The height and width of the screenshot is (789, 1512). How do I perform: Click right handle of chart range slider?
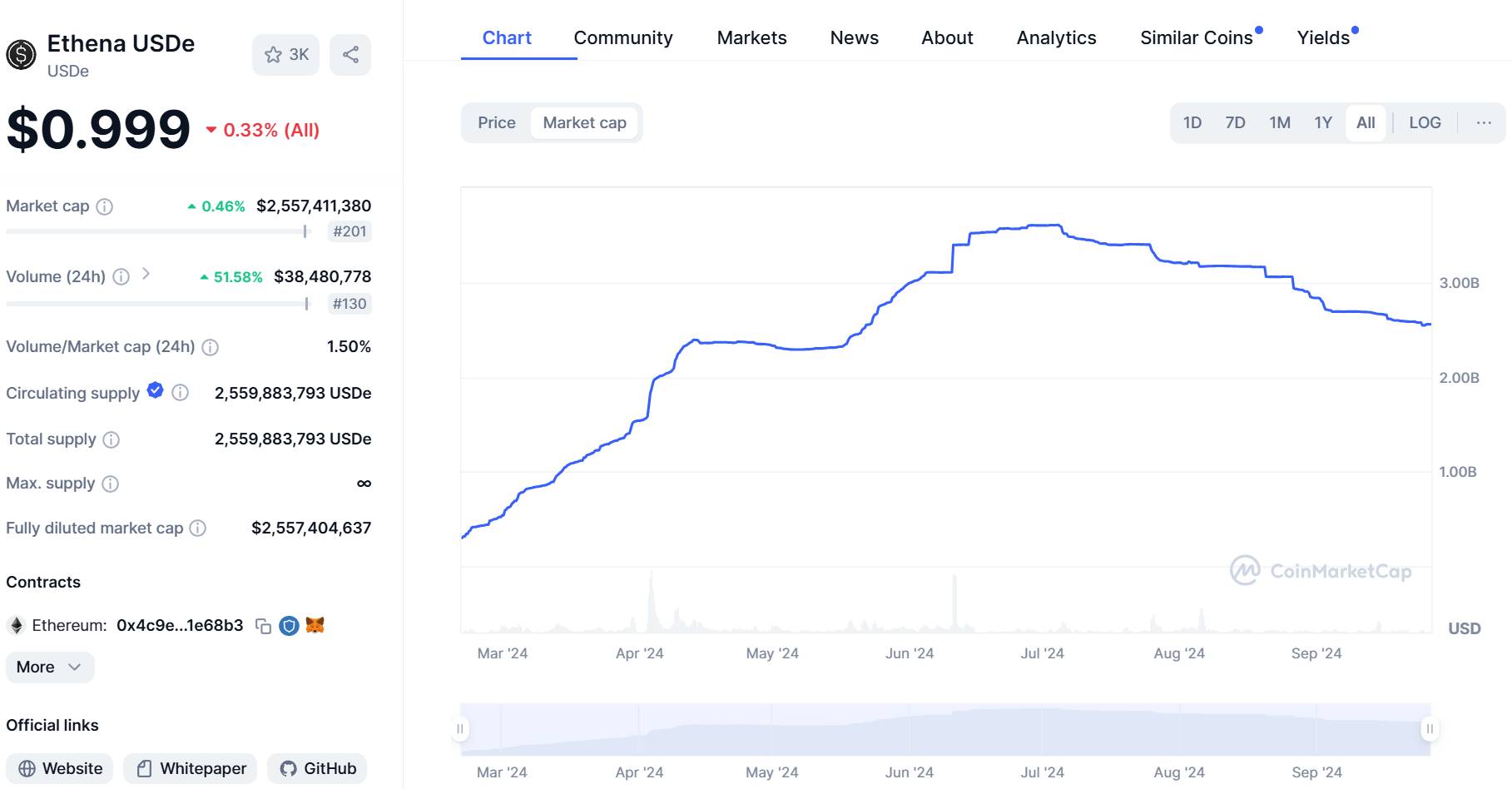pos(1430,729)
